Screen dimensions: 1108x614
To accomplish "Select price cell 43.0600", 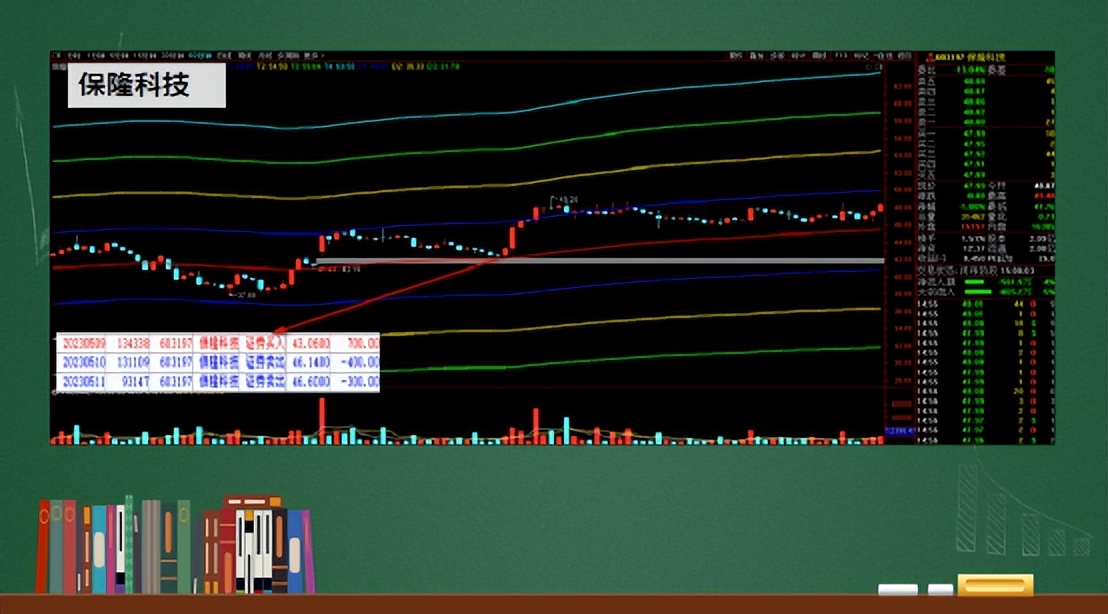I will [x=311, y=343].
